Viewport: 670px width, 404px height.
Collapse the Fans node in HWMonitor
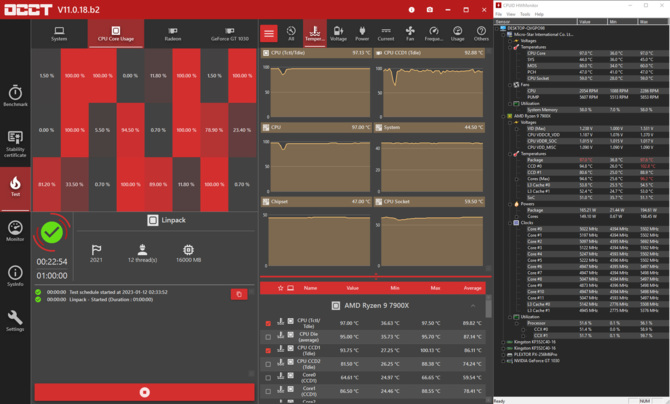pos(510,85)
